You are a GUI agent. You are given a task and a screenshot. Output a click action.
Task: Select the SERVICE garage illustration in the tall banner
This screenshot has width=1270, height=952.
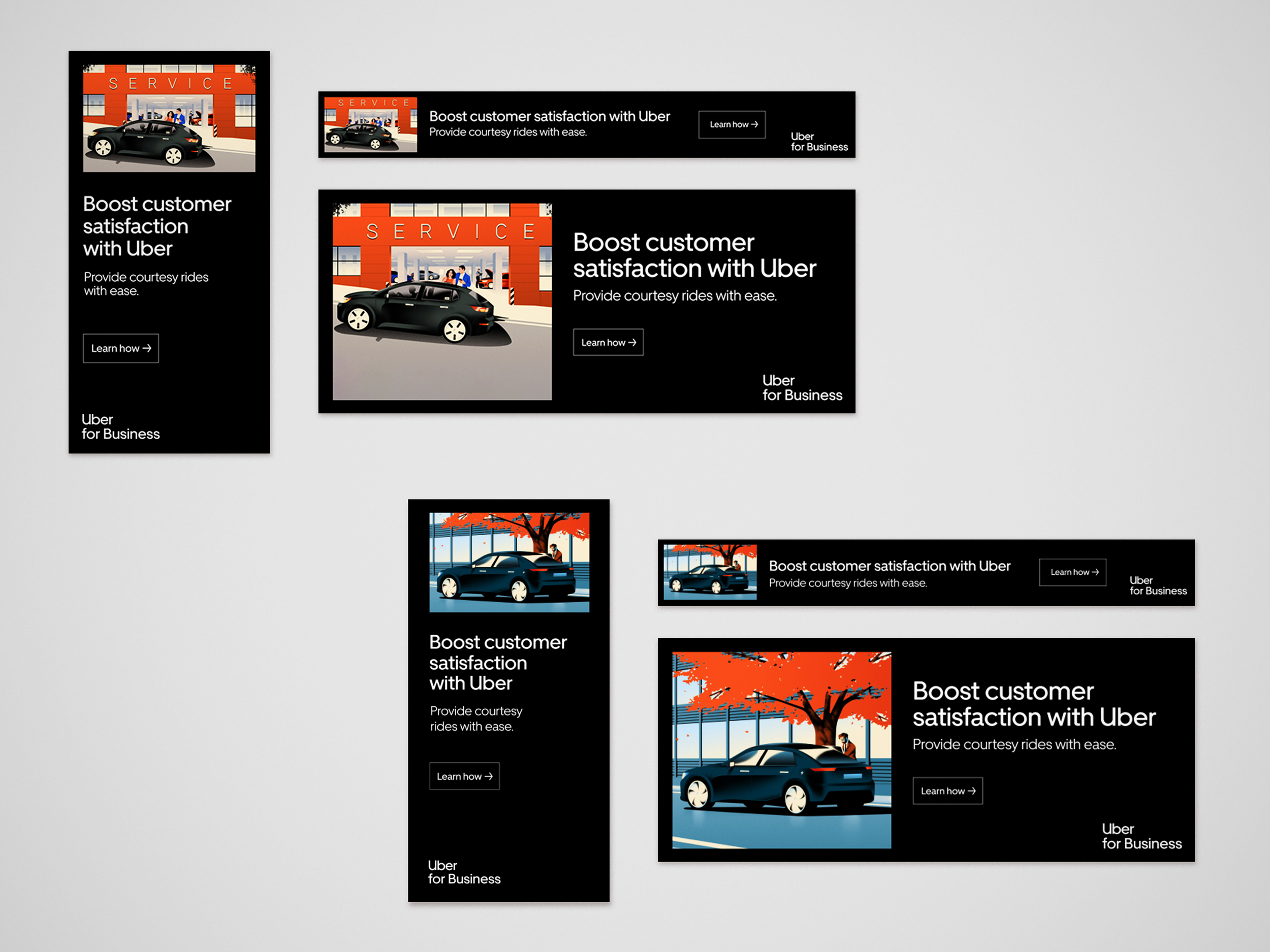(169, 118)
